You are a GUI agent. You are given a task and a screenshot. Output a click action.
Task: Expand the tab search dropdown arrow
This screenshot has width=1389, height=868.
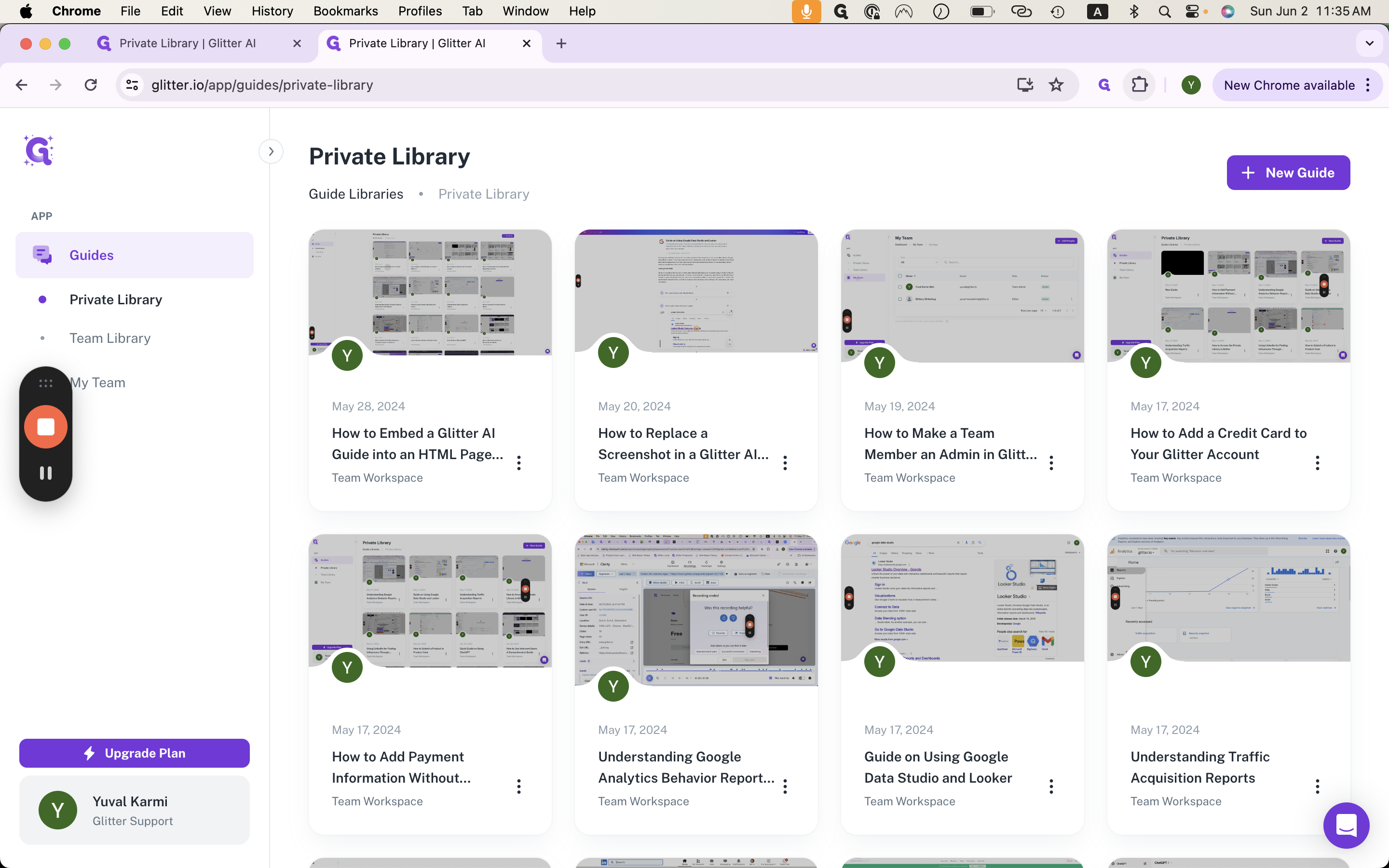[1370, 43]
